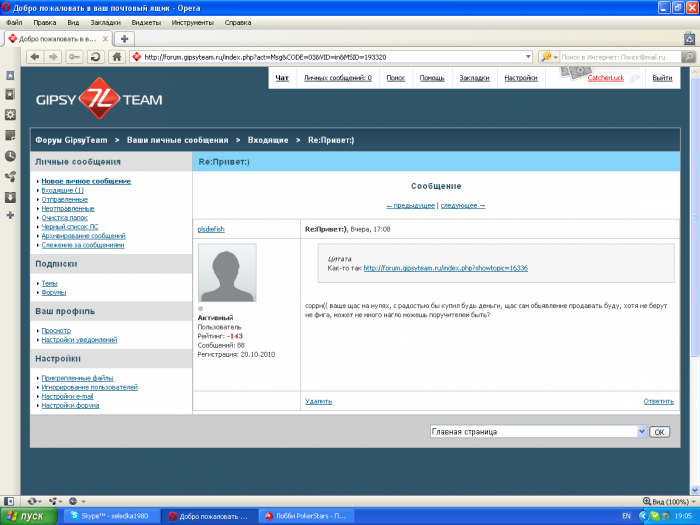Open the Виджеты menu
Screen dimensions: 700x525
146,22
